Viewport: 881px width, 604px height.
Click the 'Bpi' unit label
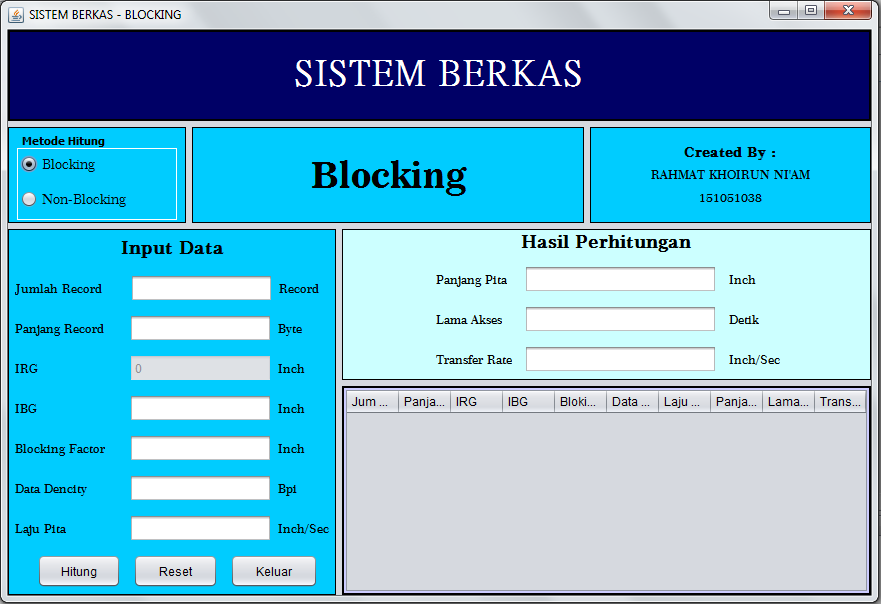pos(287,489)
